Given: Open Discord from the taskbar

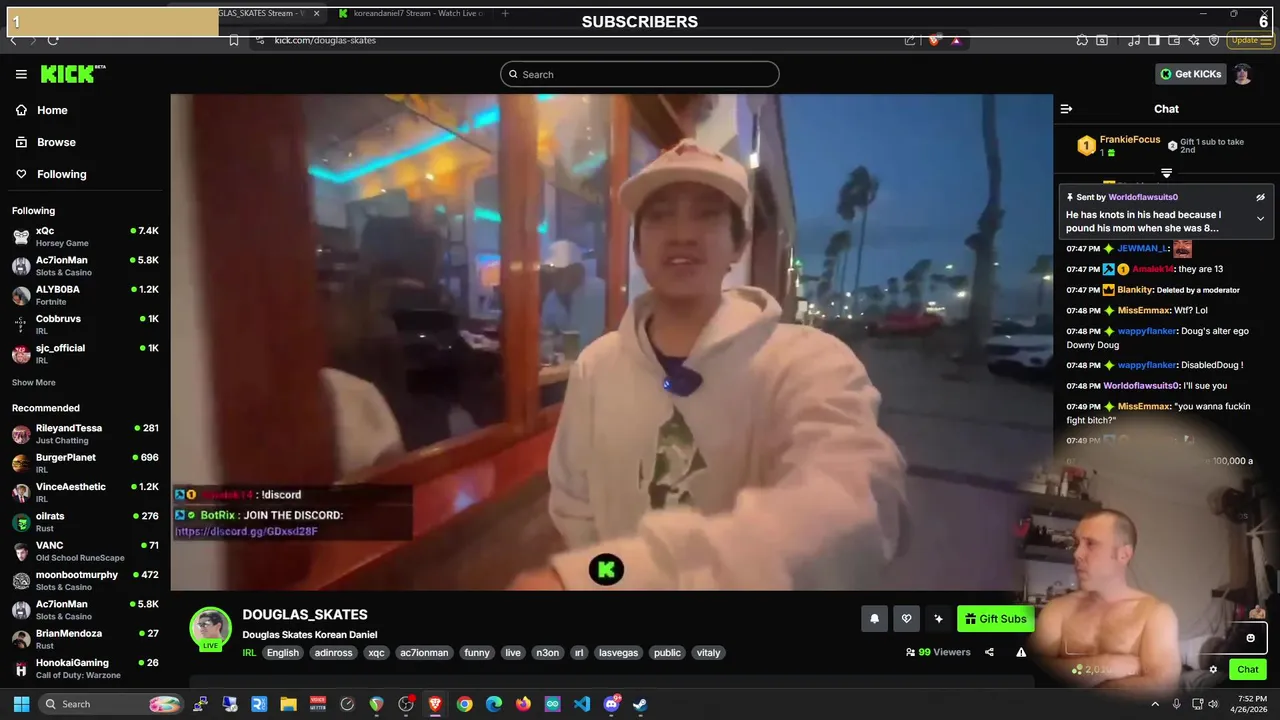Looking at the screenshot, I should 611,704.
